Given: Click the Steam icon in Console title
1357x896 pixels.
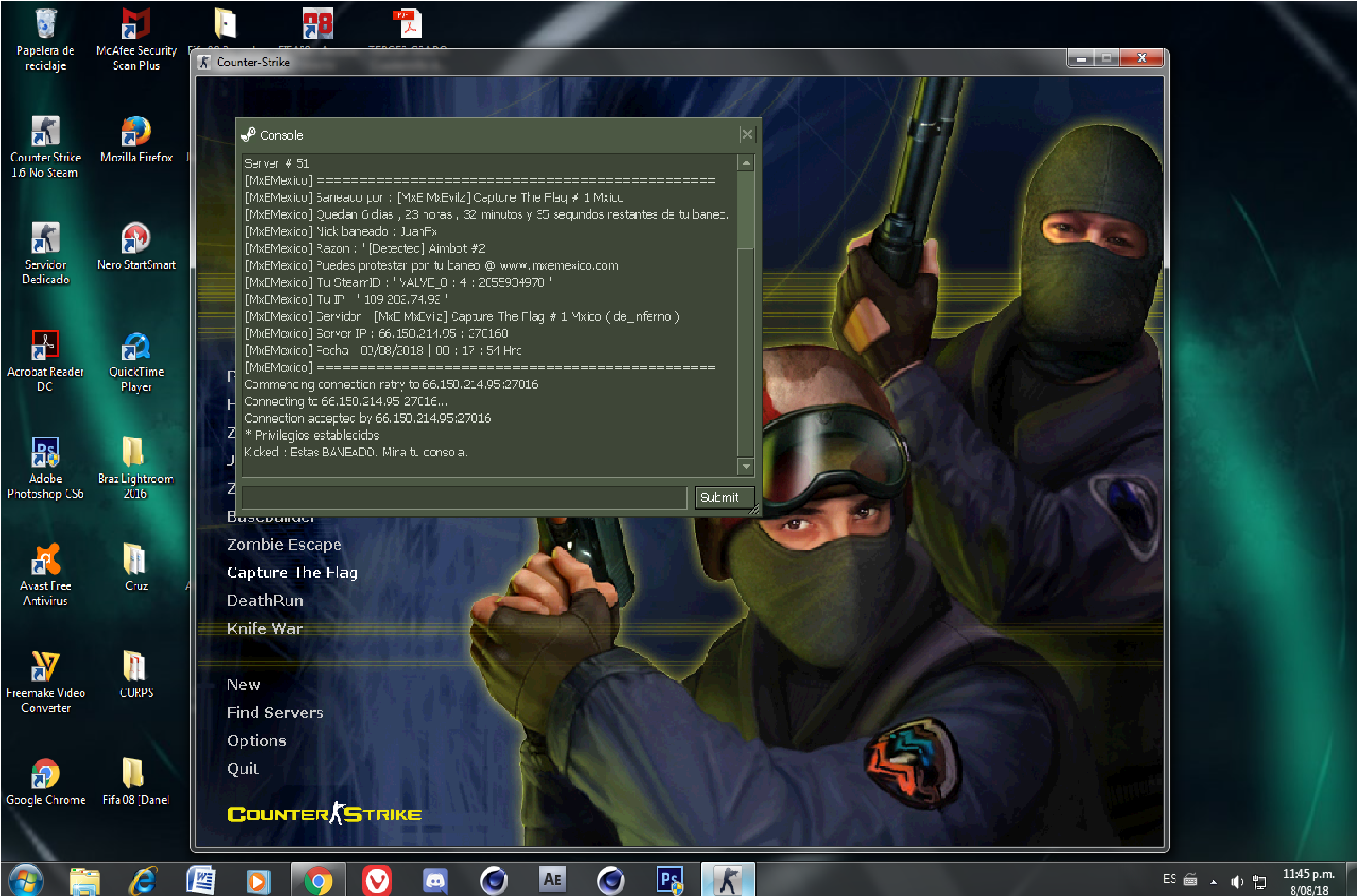Looking at the screenshot, I should (248, 135).
